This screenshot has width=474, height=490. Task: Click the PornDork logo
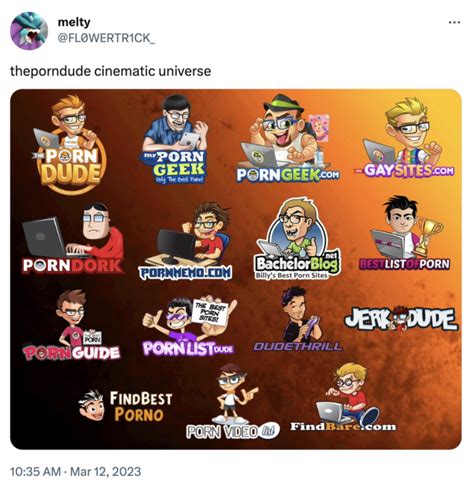pos(73,238)
